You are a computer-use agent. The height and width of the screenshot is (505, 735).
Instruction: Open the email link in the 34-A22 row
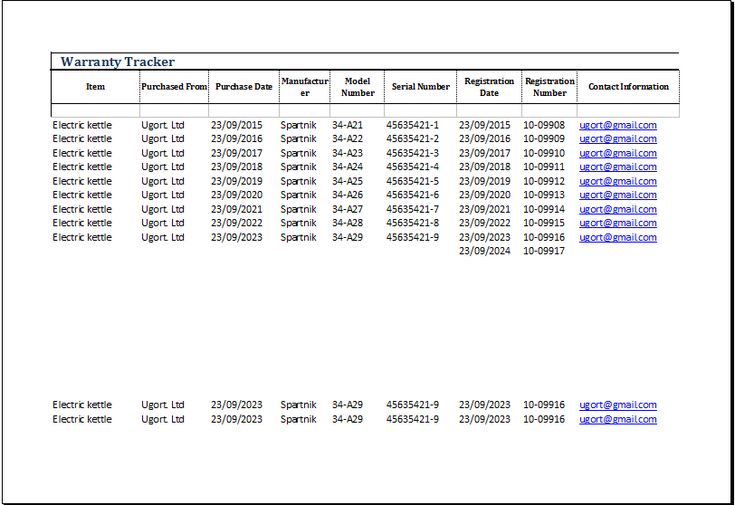point(618,139)
